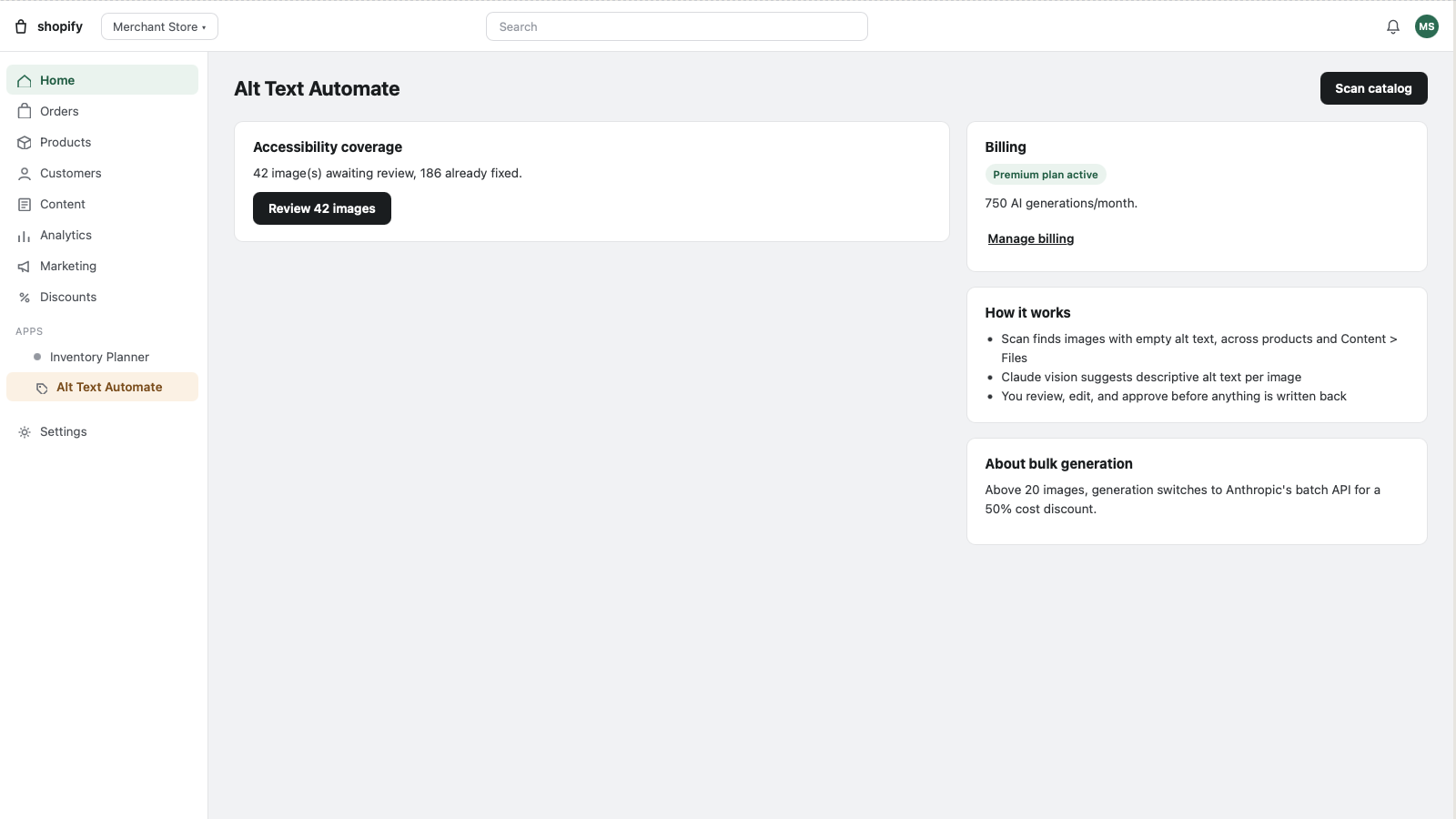Click the Content document icon
This screenshot has width=1456, height=819.
click(25, 205)
